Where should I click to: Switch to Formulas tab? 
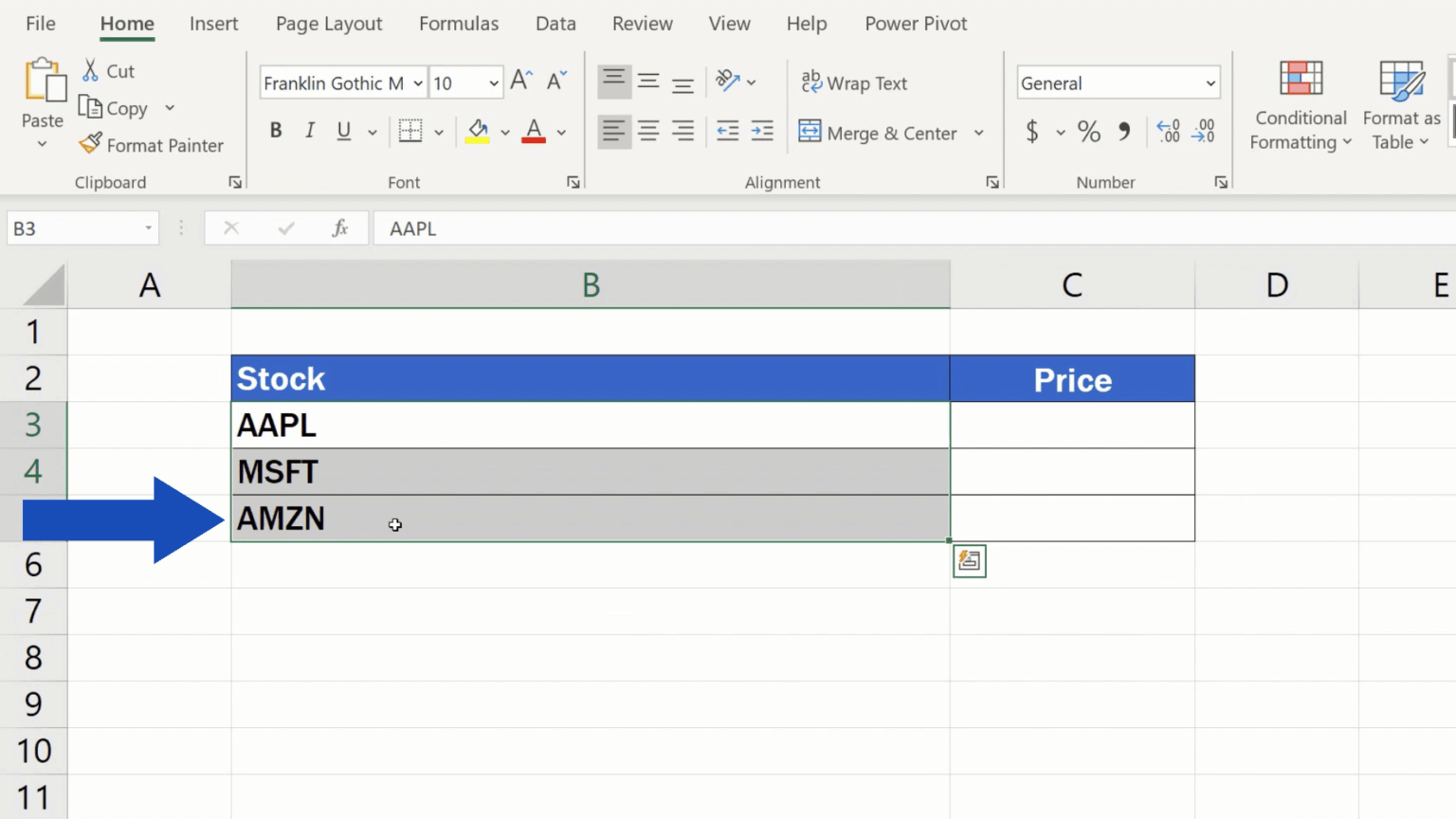[x=459, y=24]
